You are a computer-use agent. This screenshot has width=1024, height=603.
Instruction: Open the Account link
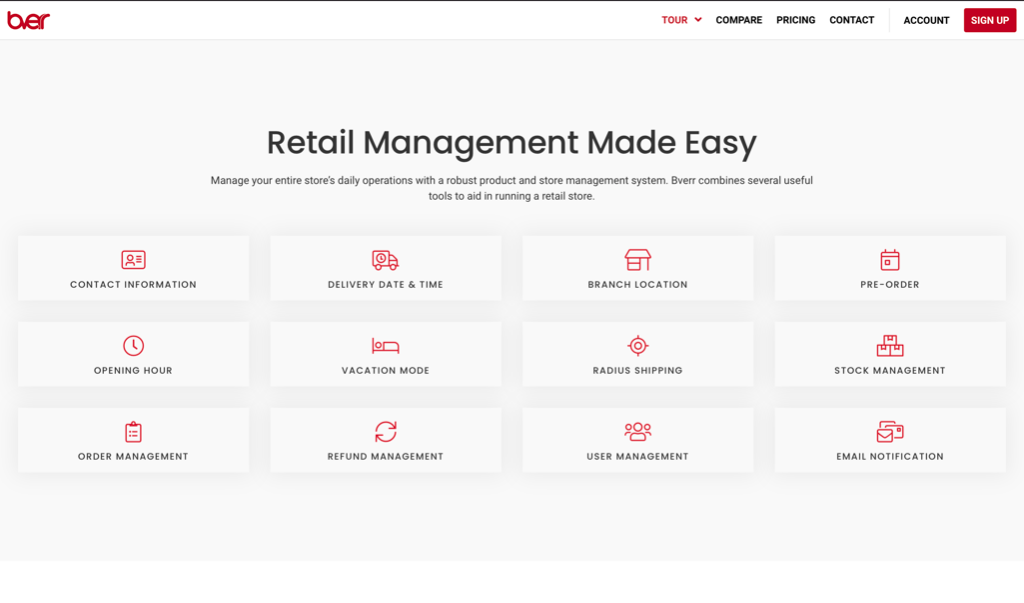point(926,20)
